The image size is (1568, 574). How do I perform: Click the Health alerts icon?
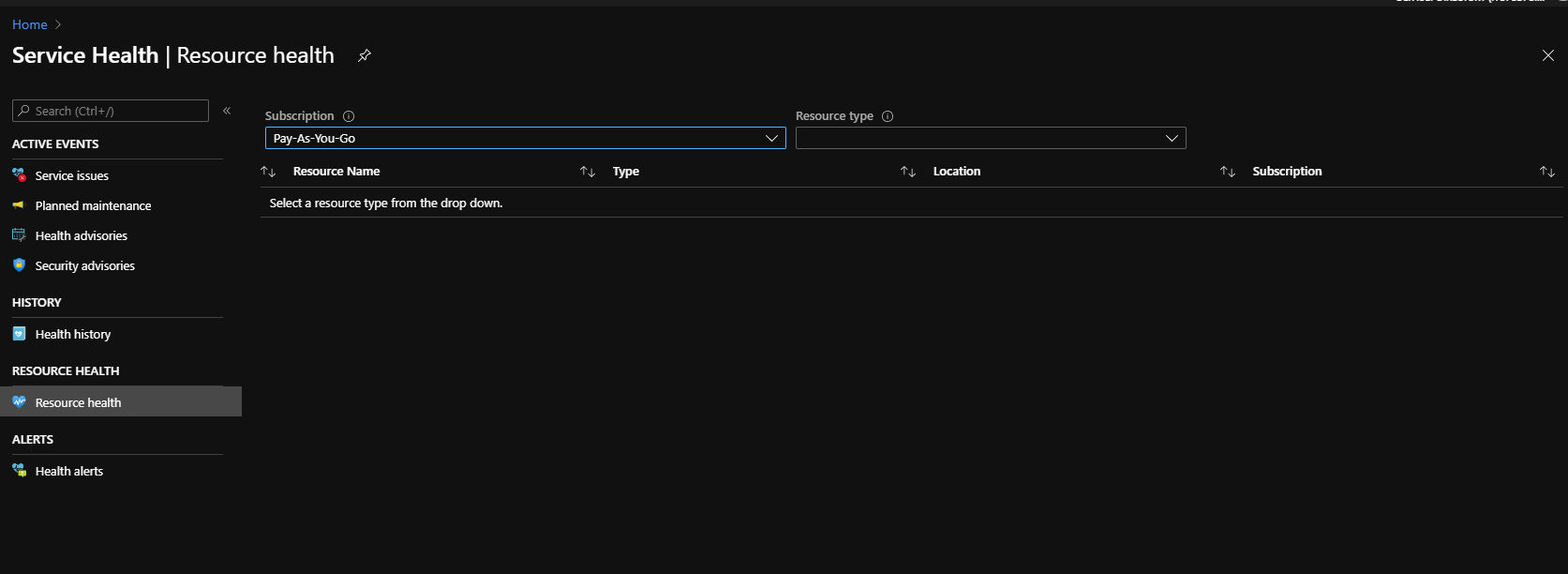(19, 471)
